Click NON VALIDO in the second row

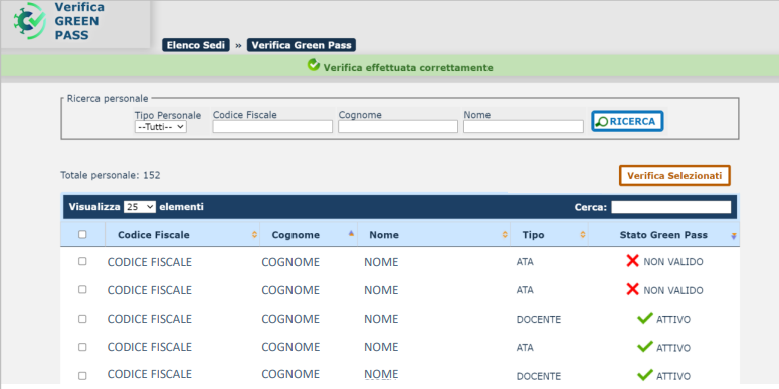point(673,290)
